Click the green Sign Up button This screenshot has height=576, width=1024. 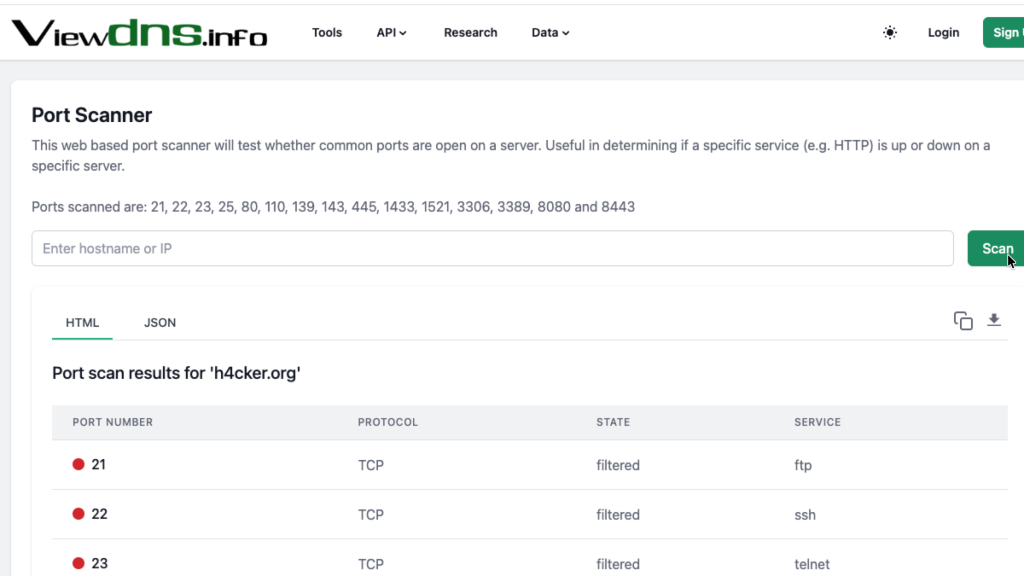[1004, 33]
